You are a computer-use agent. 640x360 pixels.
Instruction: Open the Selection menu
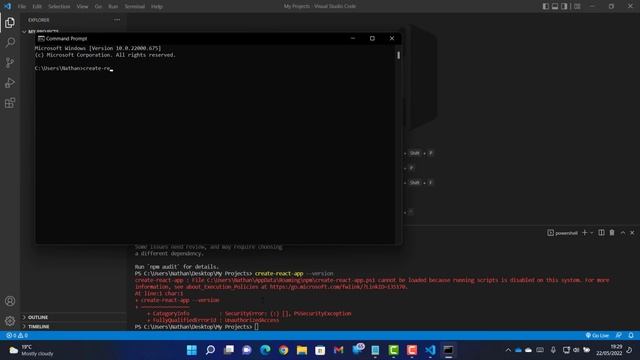tap(59, 7)
